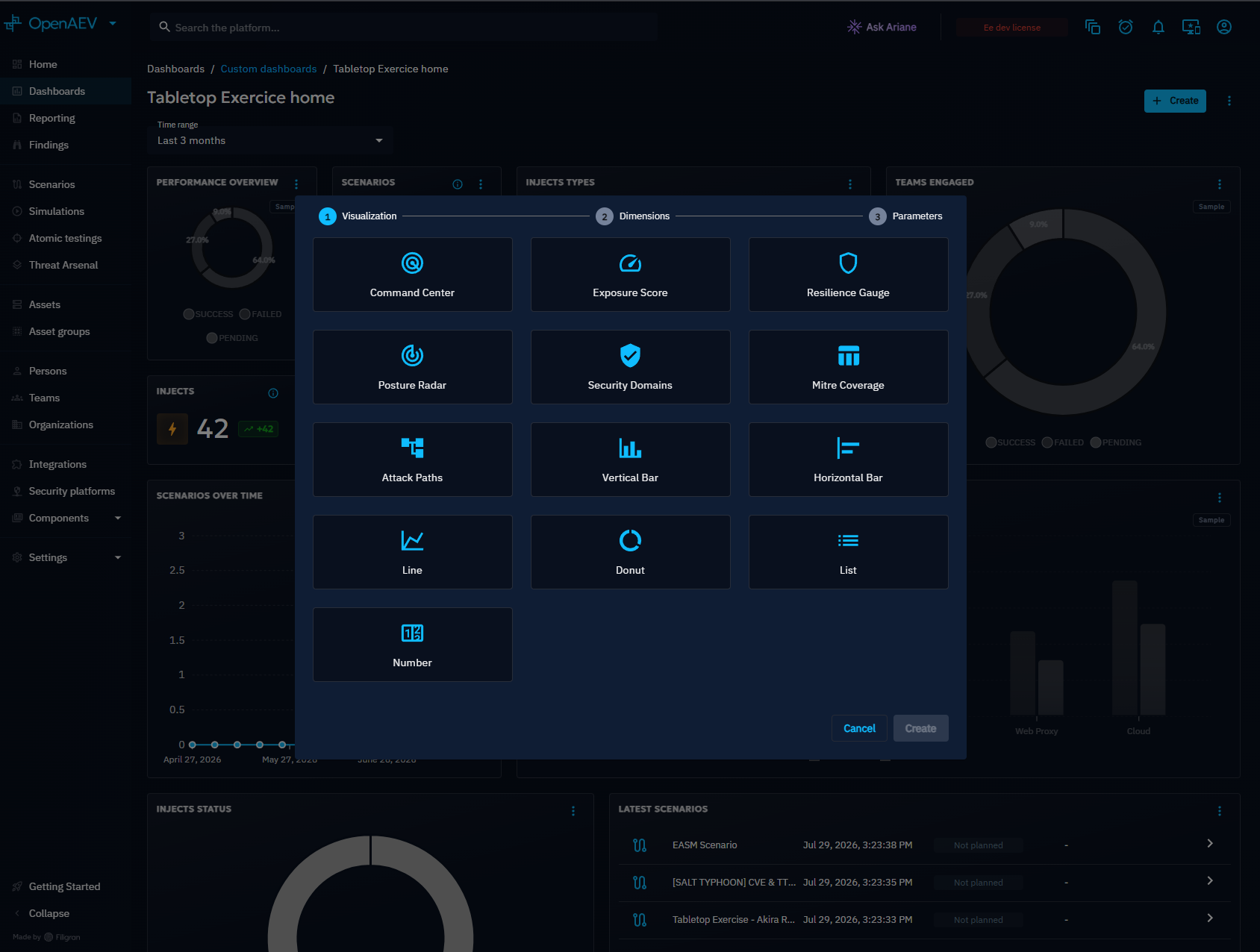The height and width of the screenshot is (952, 1260).
Task: Open kebab menu on Injects Status widget
Action: tap(573, 811)
